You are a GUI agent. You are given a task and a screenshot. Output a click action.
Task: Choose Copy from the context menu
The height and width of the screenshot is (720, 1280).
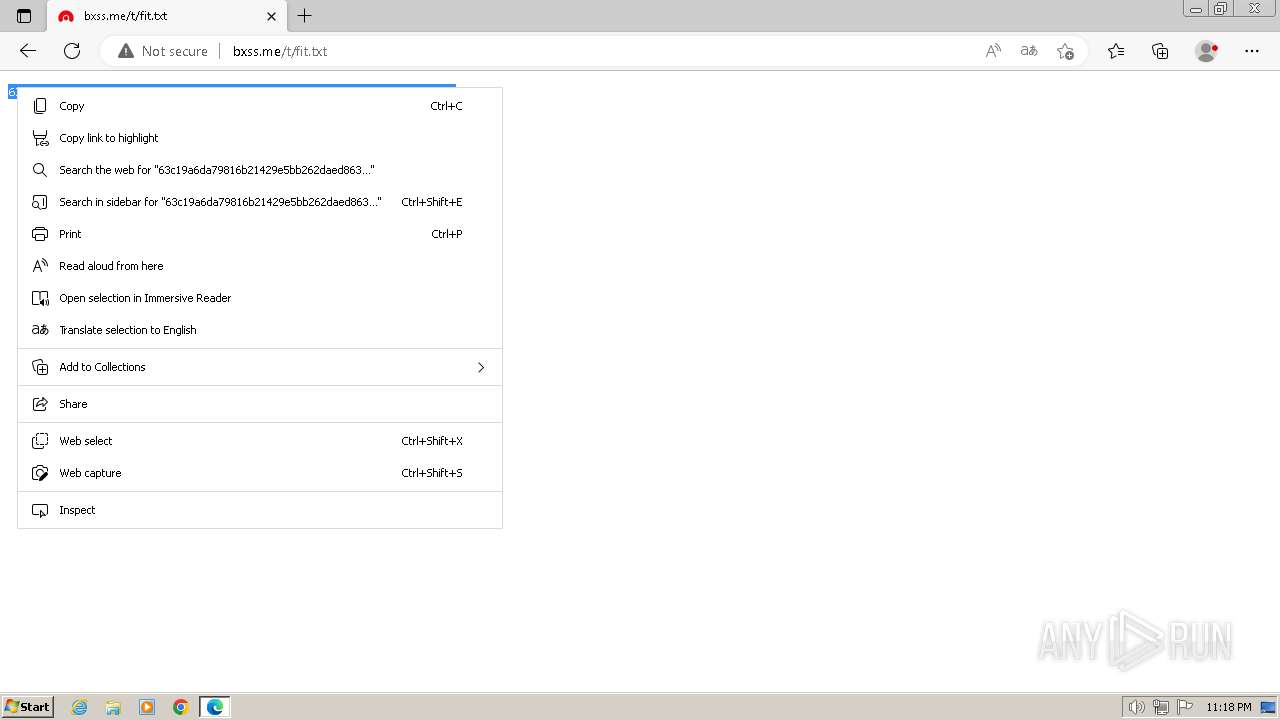coord(260,106)
